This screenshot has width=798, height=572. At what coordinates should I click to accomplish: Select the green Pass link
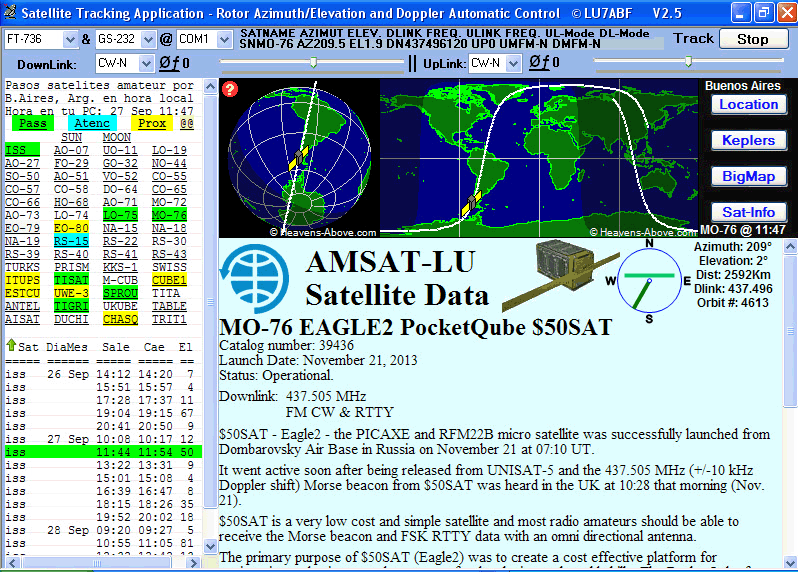33,124
